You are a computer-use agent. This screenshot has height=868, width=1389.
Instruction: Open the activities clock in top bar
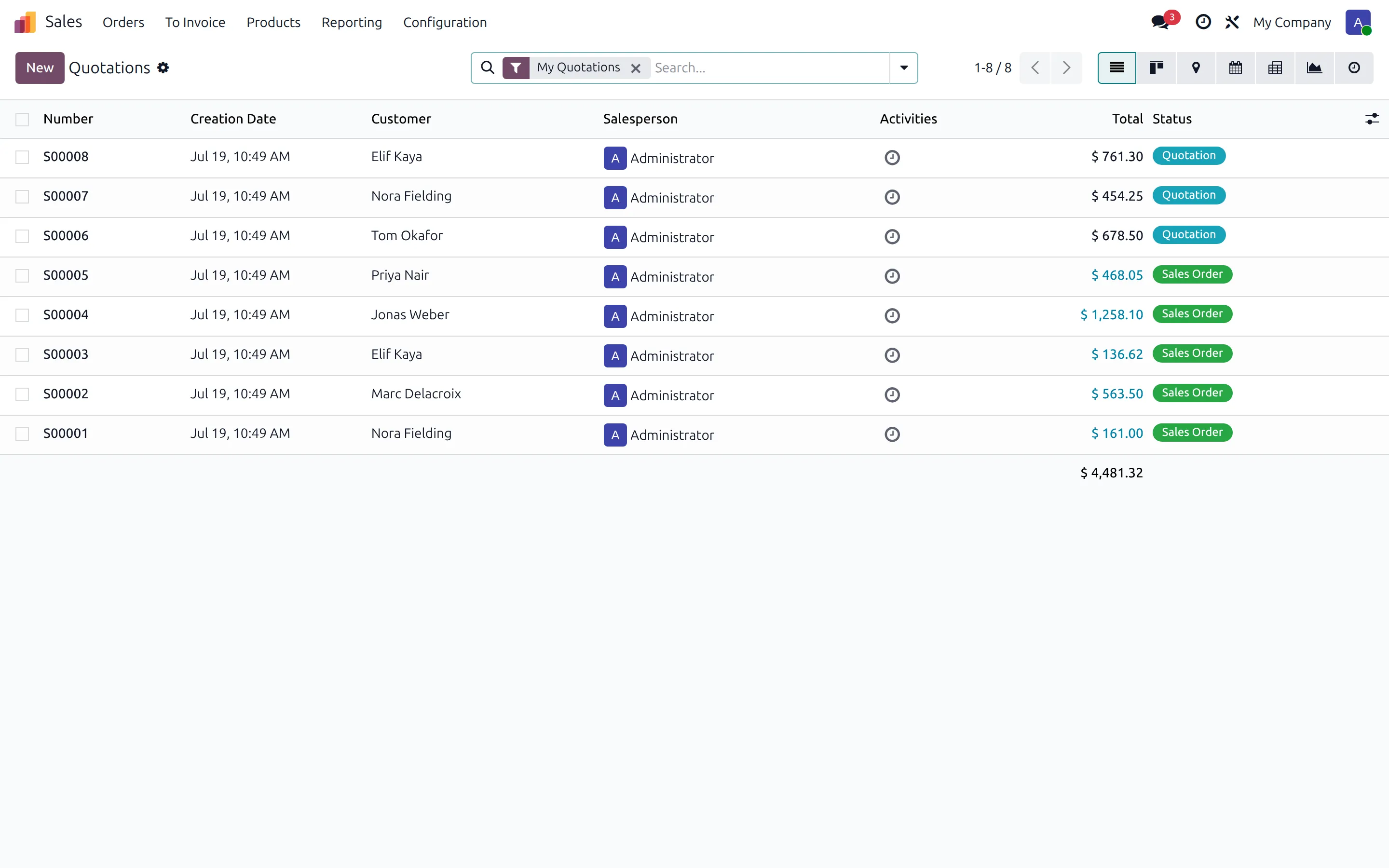point(1203,22)
